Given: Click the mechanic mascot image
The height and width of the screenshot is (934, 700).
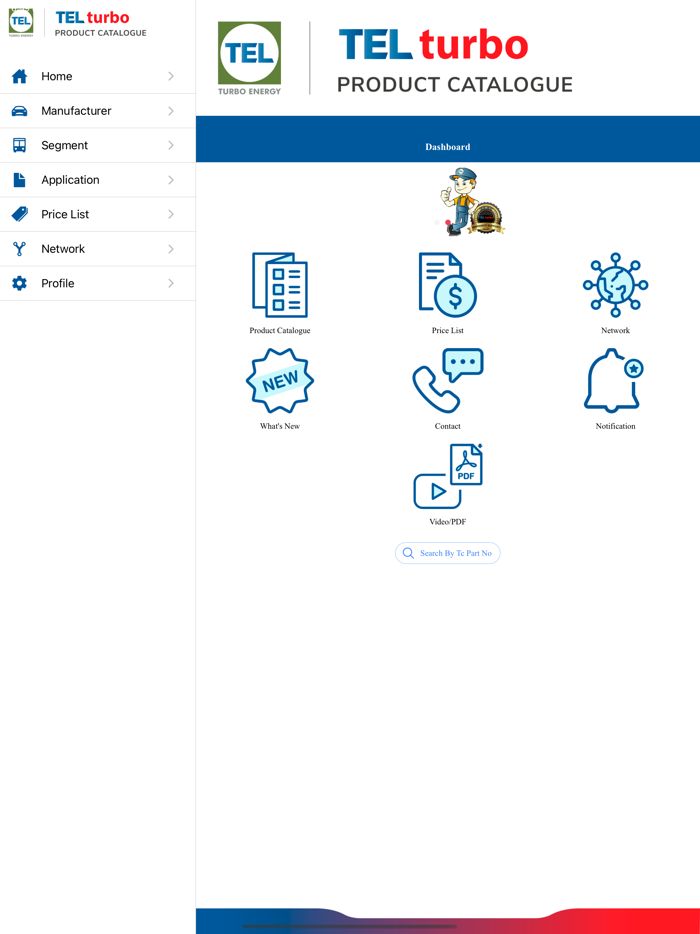Looking at the screenshot, I should click(471, 201).
